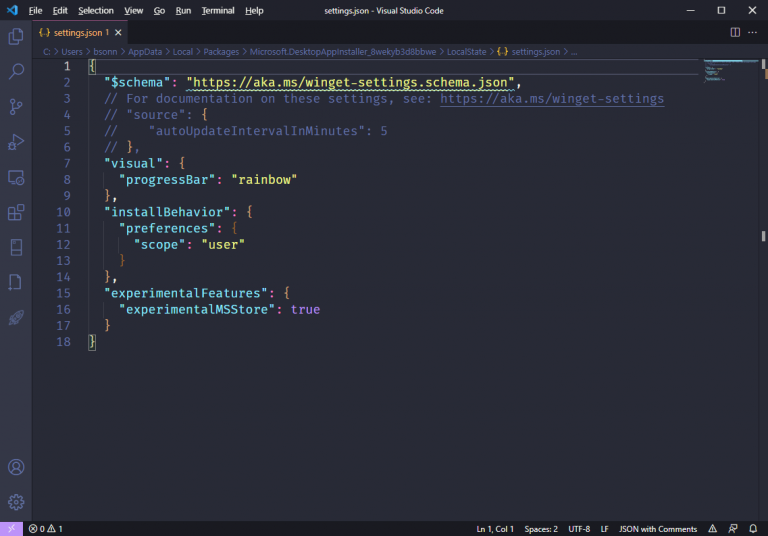Split the editor to the right
The width and height of the screenshot is (768, 536).
735,32
